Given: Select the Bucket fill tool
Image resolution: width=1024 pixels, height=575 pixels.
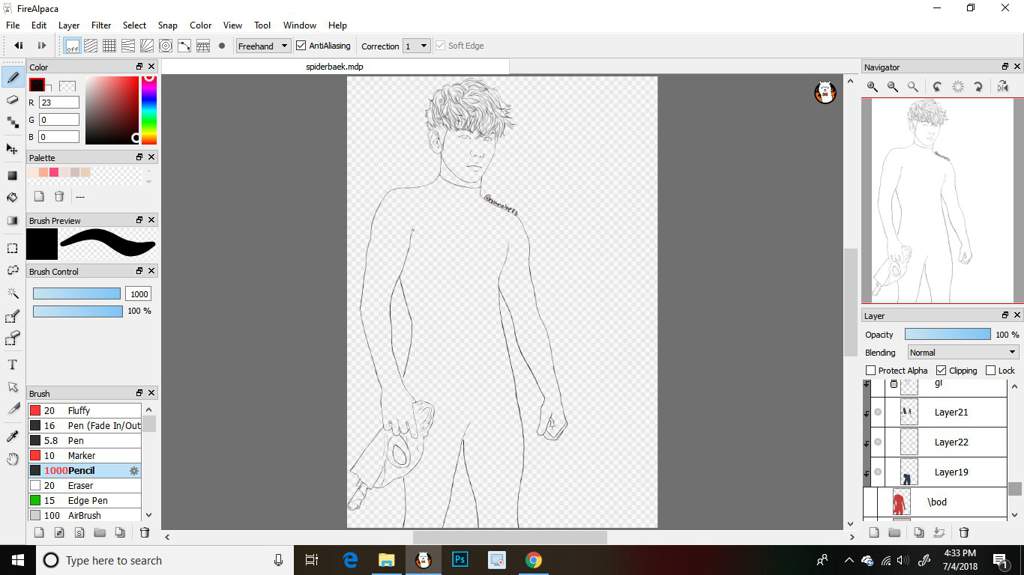Looking at the screenshot, I should [x=12, y=197].
